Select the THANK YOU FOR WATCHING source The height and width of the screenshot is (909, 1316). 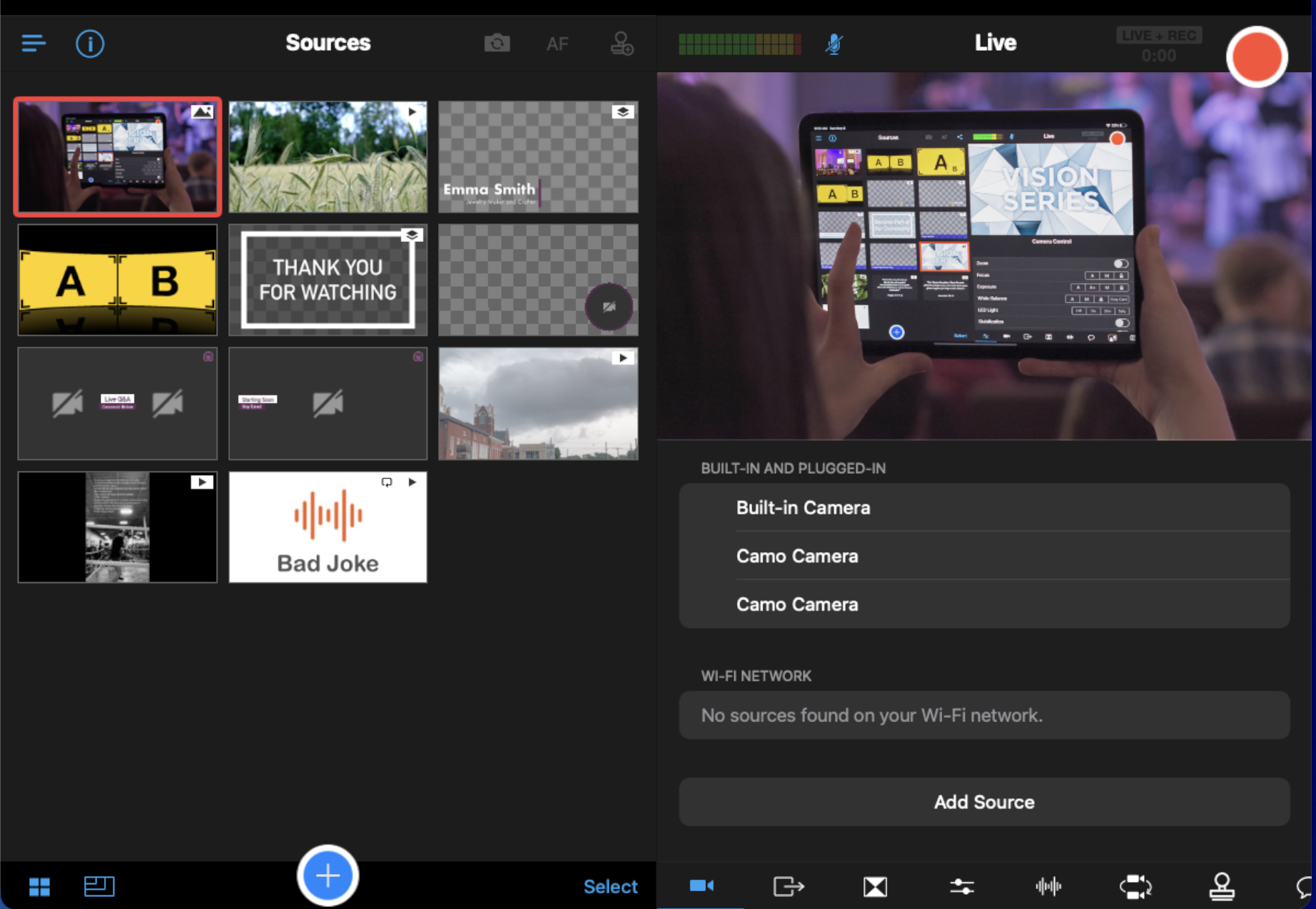click(328, 280)
